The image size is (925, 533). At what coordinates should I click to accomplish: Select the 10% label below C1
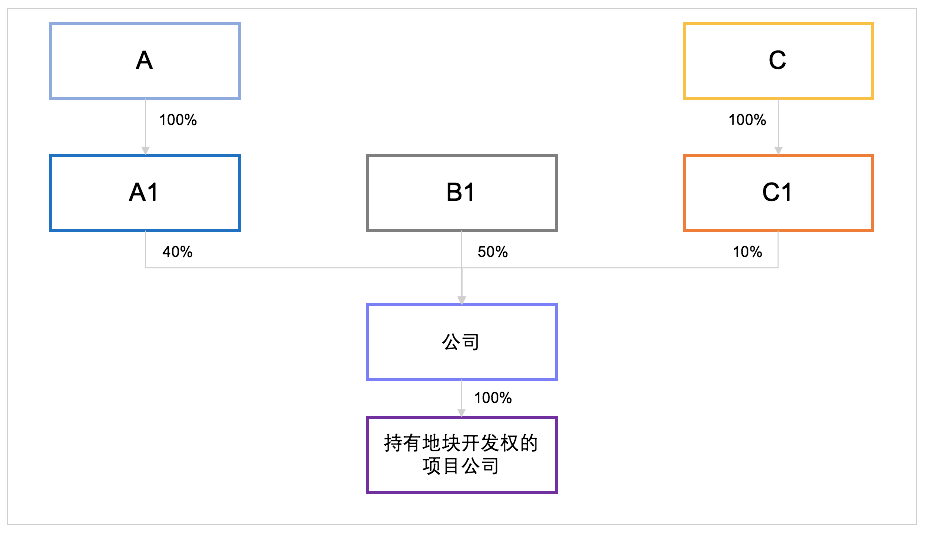(x=747, y=252)
